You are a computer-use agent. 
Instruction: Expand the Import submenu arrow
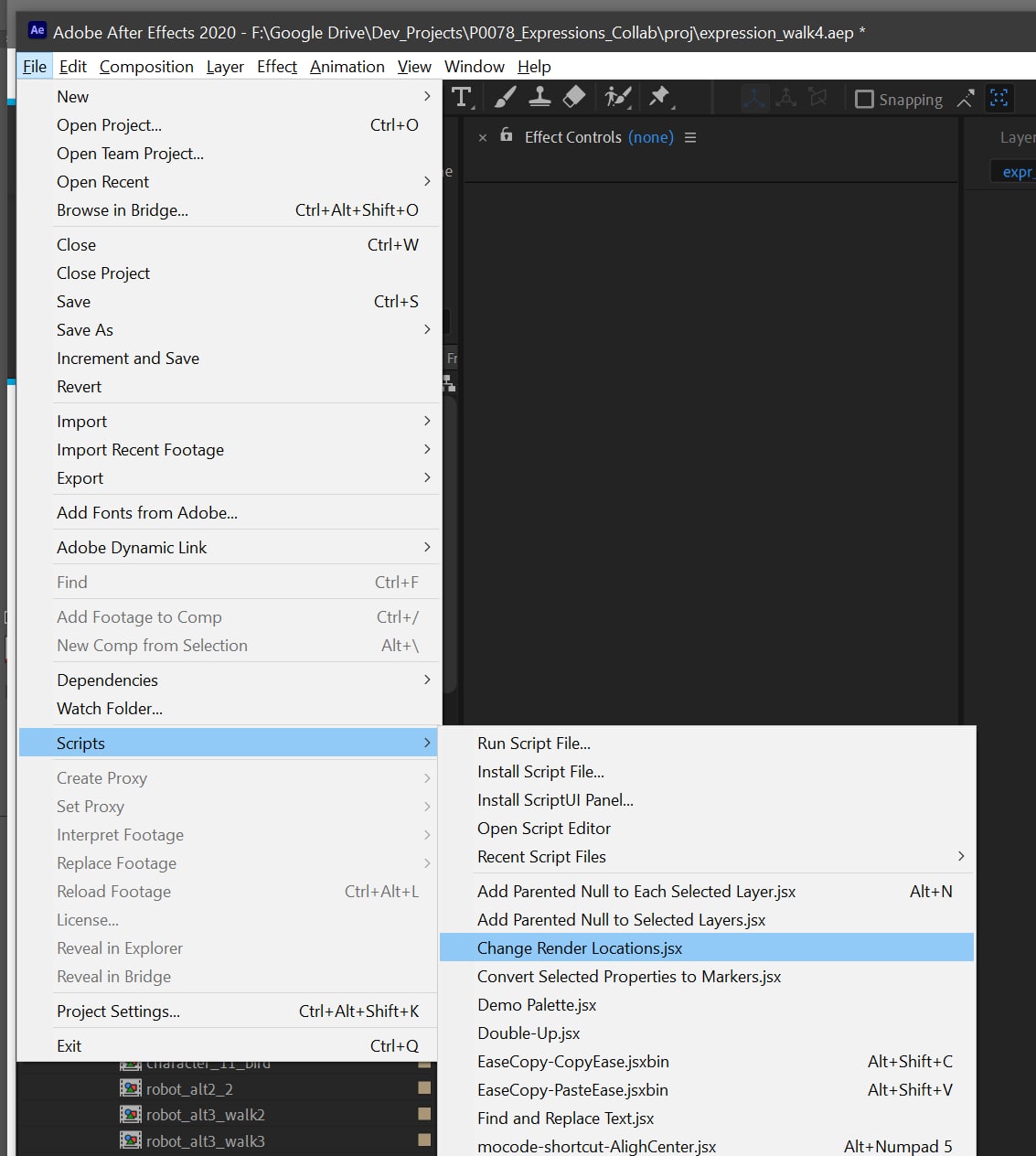(x=427, y=421)
